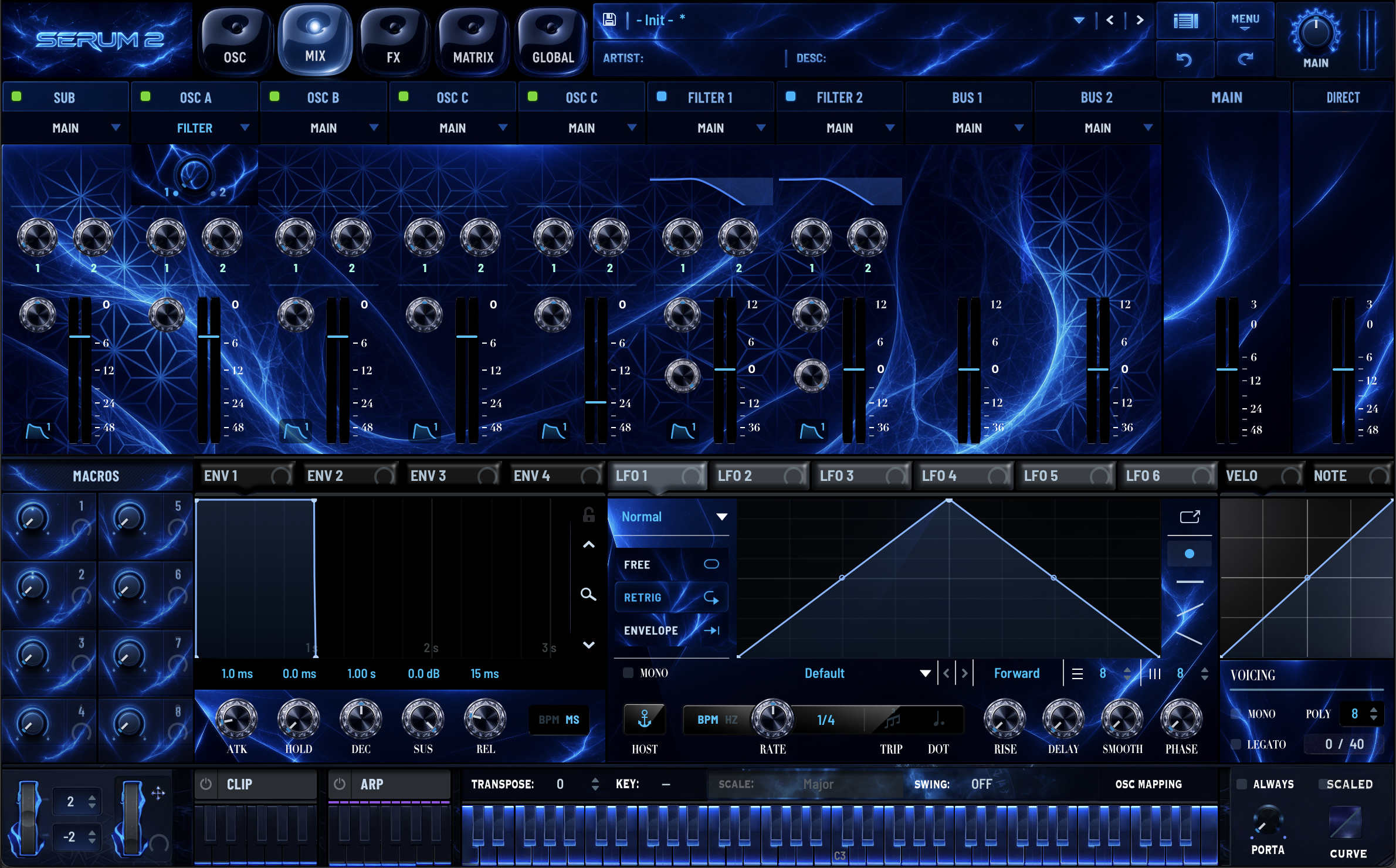Toggle the FILTER 2 enable light
Image resolution: width=1396 pixels, height=868 pixels.
791,96
